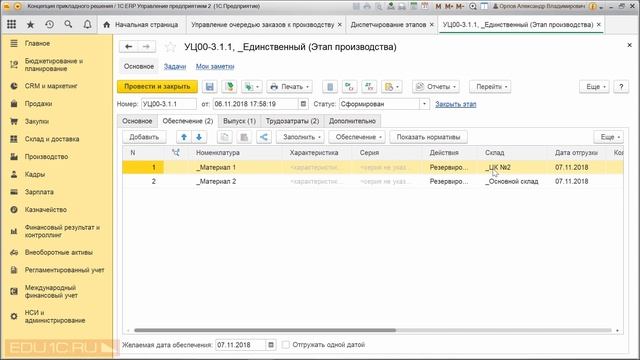Post the document icon next to save
The height and width of the screenshot is (360, 640).
(229, 87)
